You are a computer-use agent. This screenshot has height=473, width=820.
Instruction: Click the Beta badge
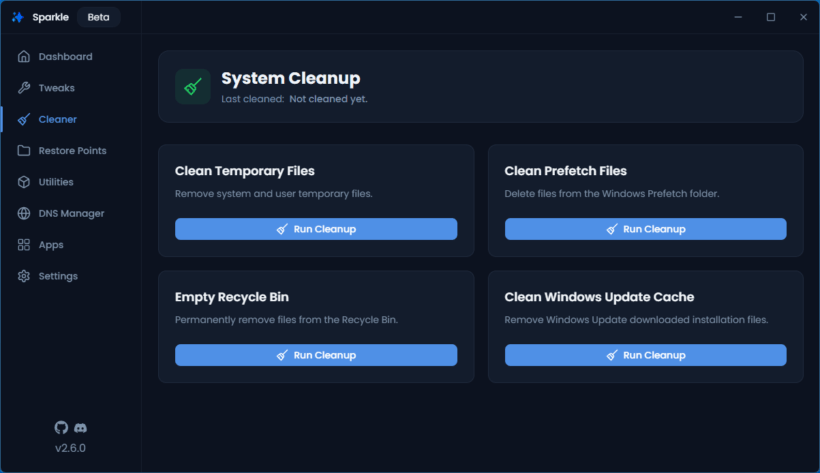click(x=98, y=17)
